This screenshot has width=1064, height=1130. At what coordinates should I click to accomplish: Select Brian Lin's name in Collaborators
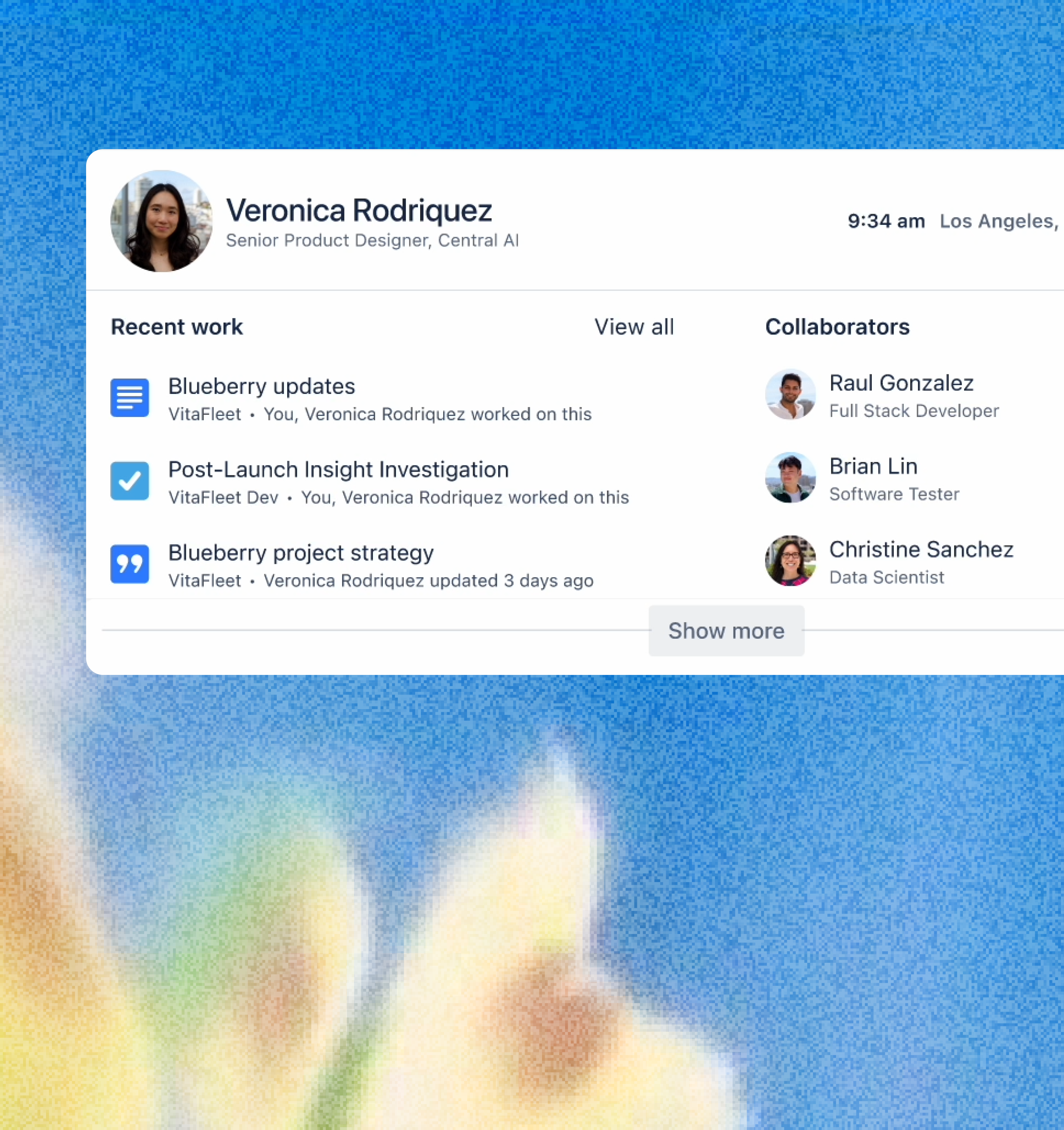pyautogui.click(x=873, y=466)
